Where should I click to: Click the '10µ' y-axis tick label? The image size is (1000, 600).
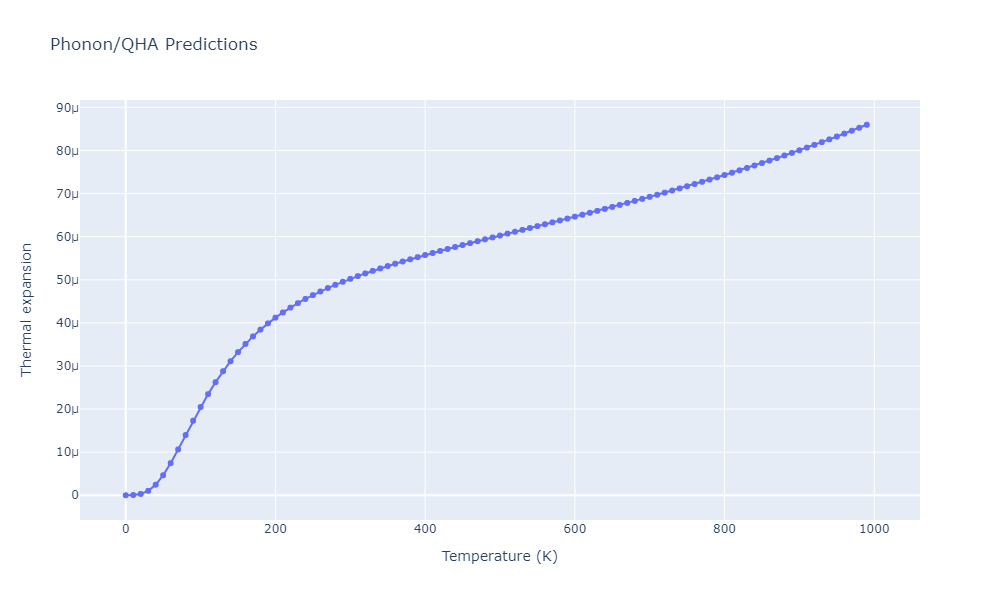click(68, 452)
